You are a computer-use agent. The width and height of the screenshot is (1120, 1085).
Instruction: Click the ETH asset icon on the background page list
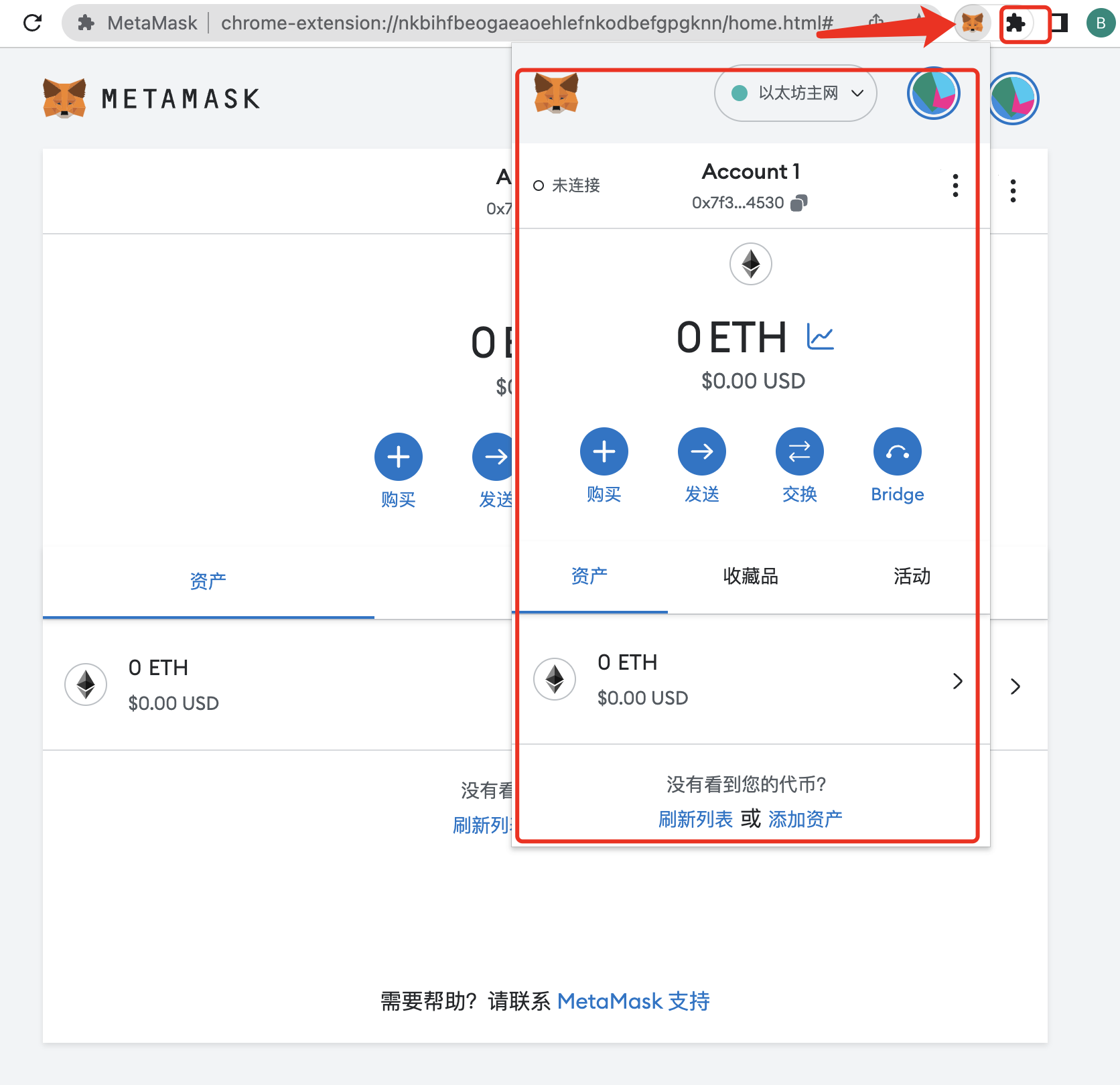(86, 684)
